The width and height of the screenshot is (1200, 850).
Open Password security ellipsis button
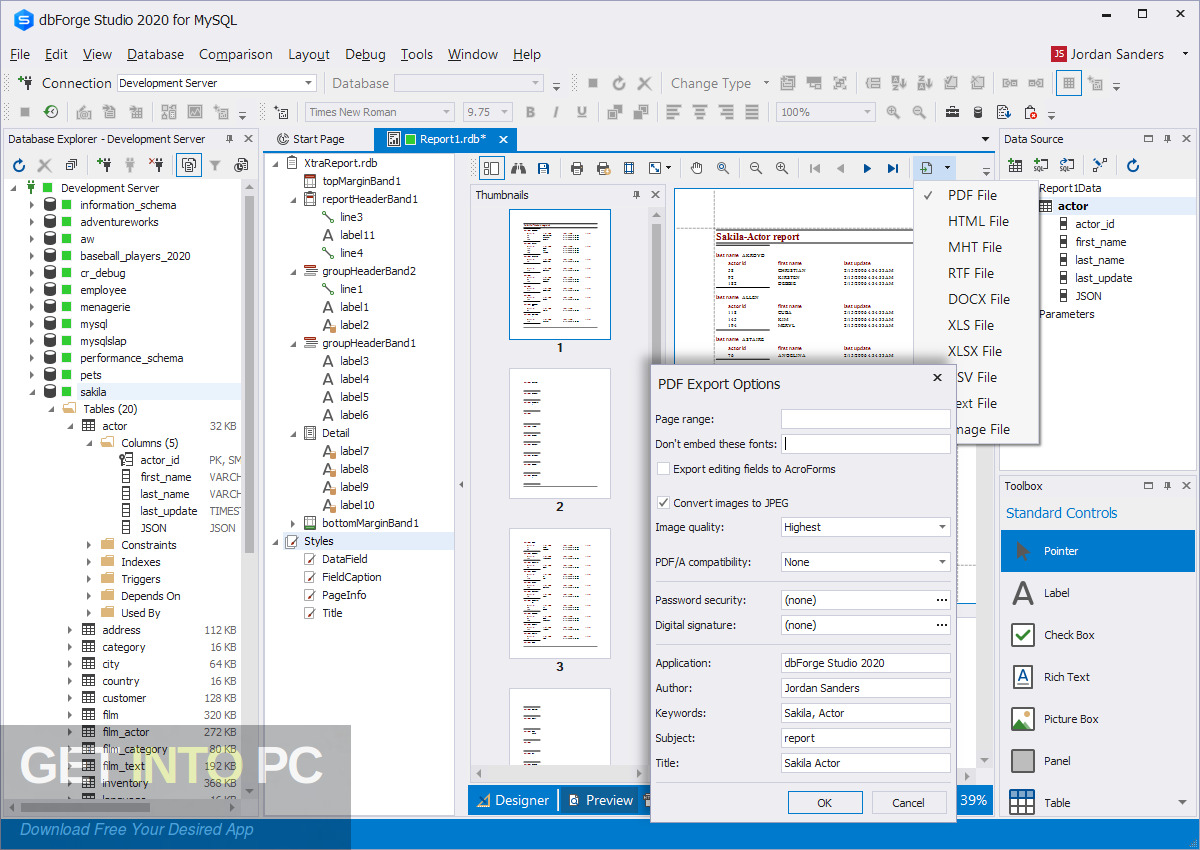[941, 600]
